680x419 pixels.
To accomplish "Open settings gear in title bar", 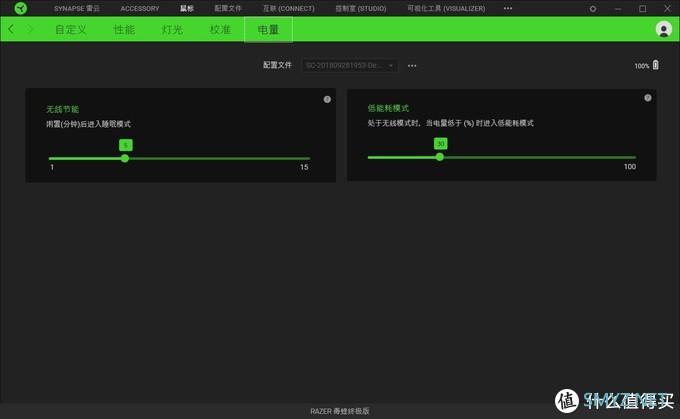I will point(593,8).
